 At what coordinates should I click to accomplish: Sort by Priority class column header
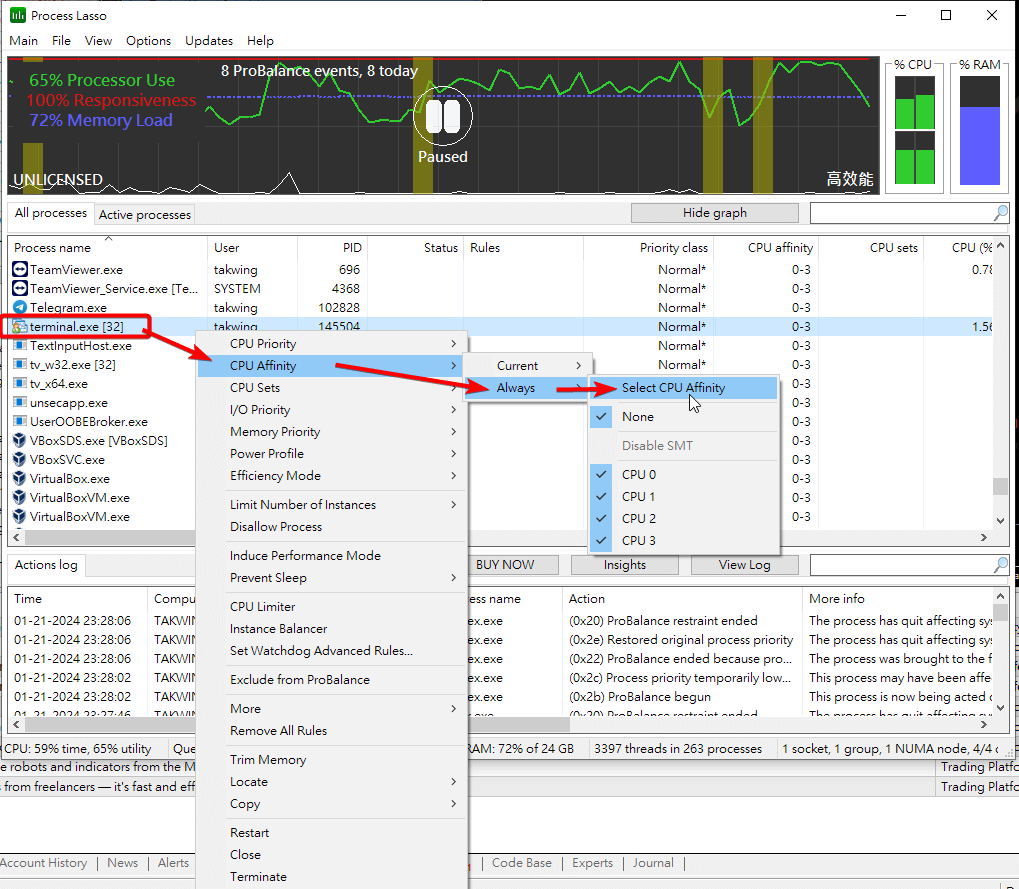pyautogui.click(x=649, y=248)
